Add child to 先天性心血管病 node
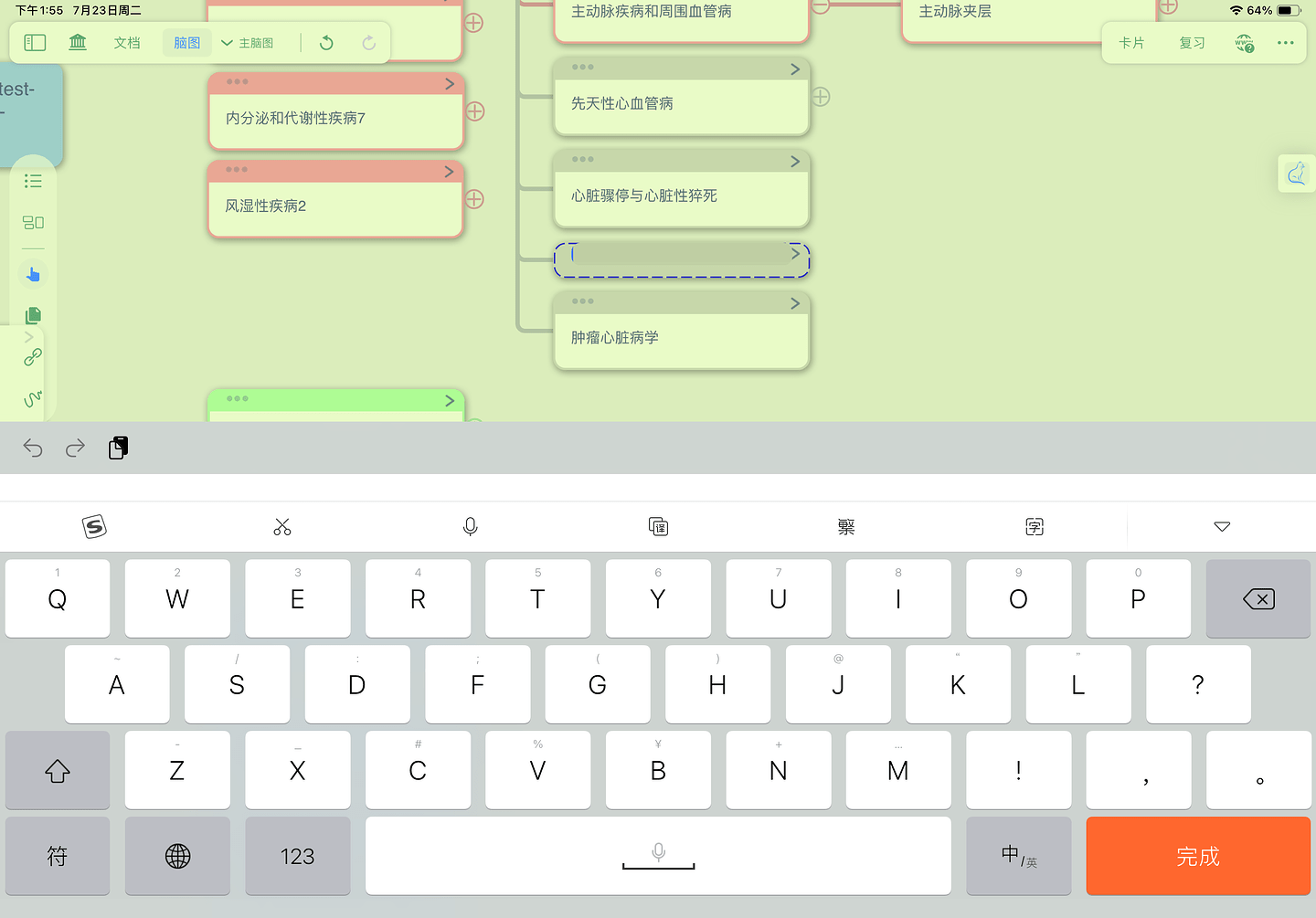The height and width of the screenshot is (918, 1316). 821,97
